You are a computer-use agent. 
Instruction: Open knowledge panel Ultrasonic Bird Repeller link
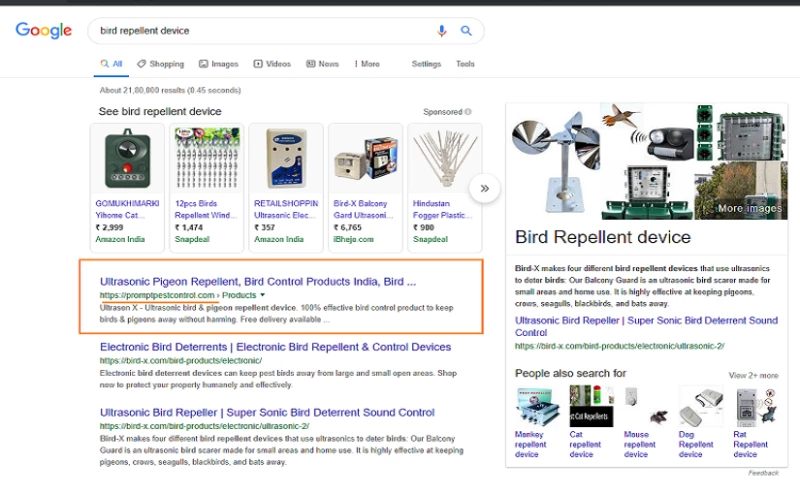coord(646,326)
